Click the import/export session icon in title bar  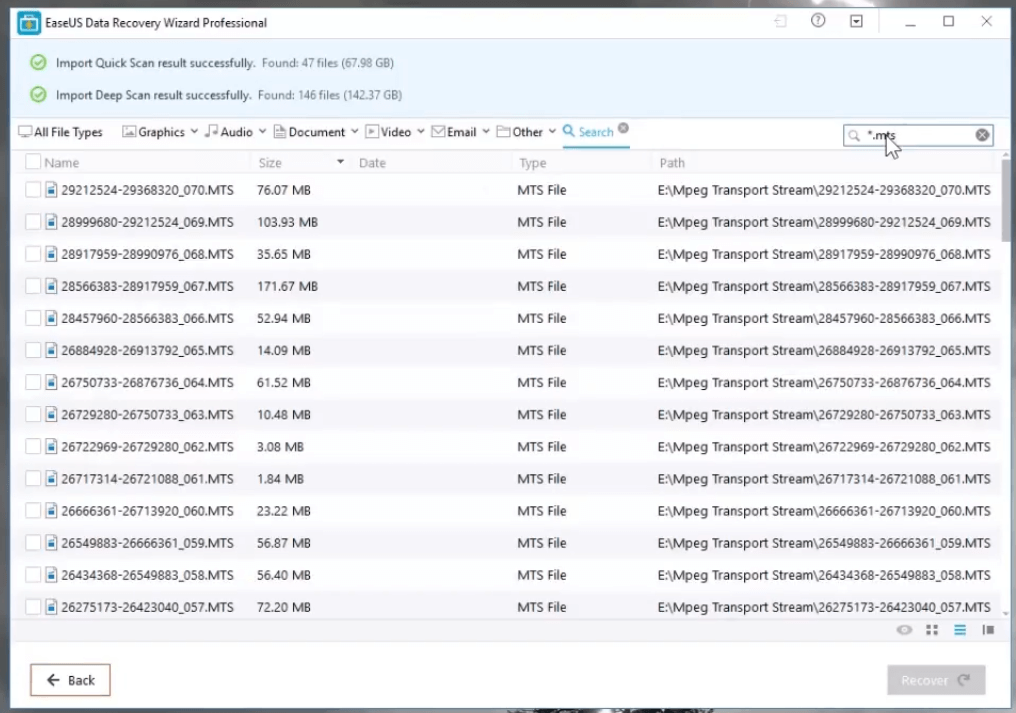click(780, 22)
